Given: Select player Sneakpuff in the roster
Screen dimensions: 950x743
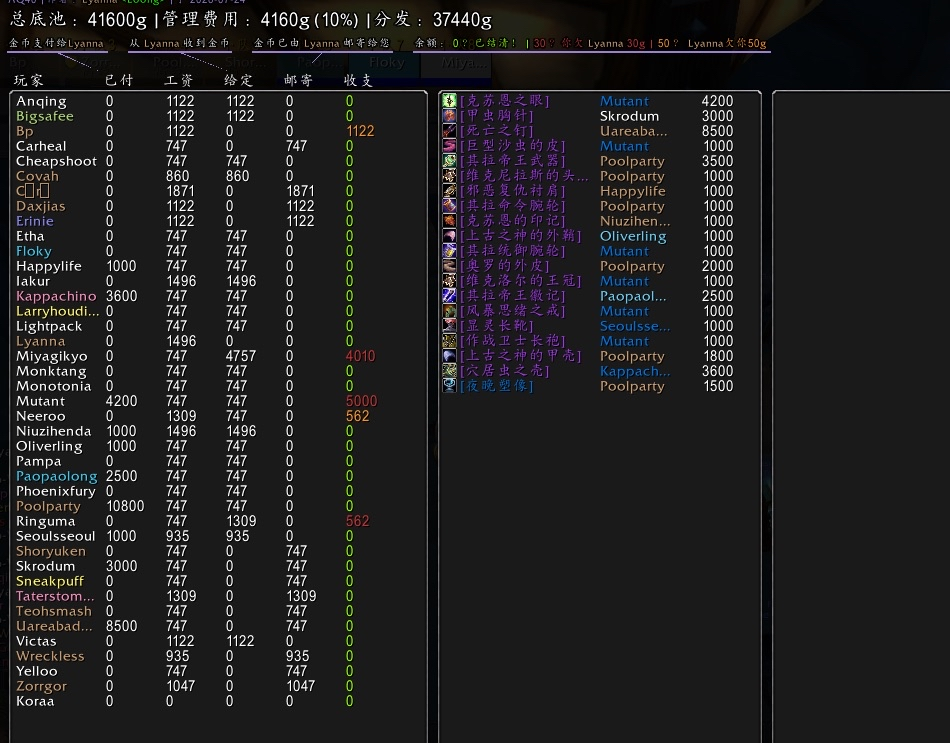Looking at the screenshot, I should tap(50, 581).
